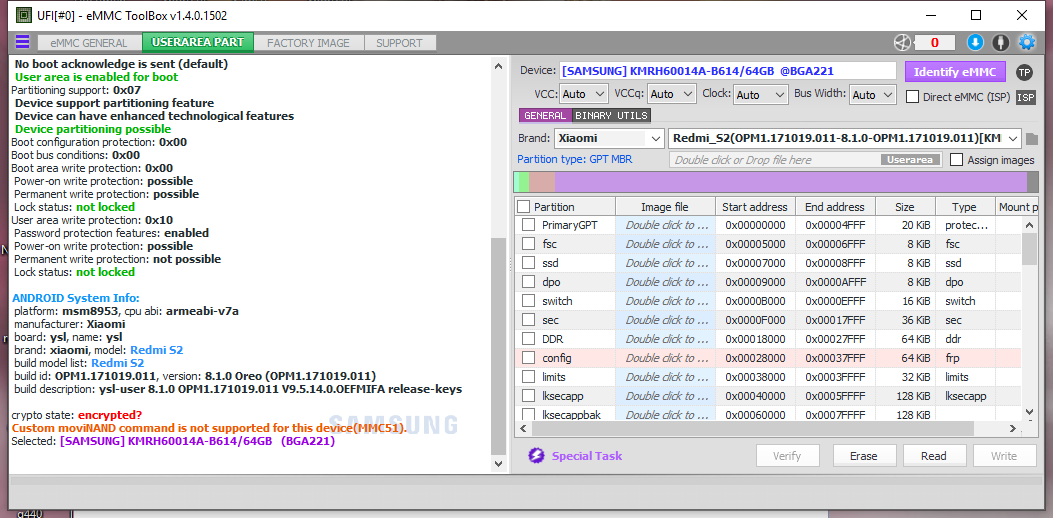Switch to the FACTORY IMAGE tab

pos(308,43)
